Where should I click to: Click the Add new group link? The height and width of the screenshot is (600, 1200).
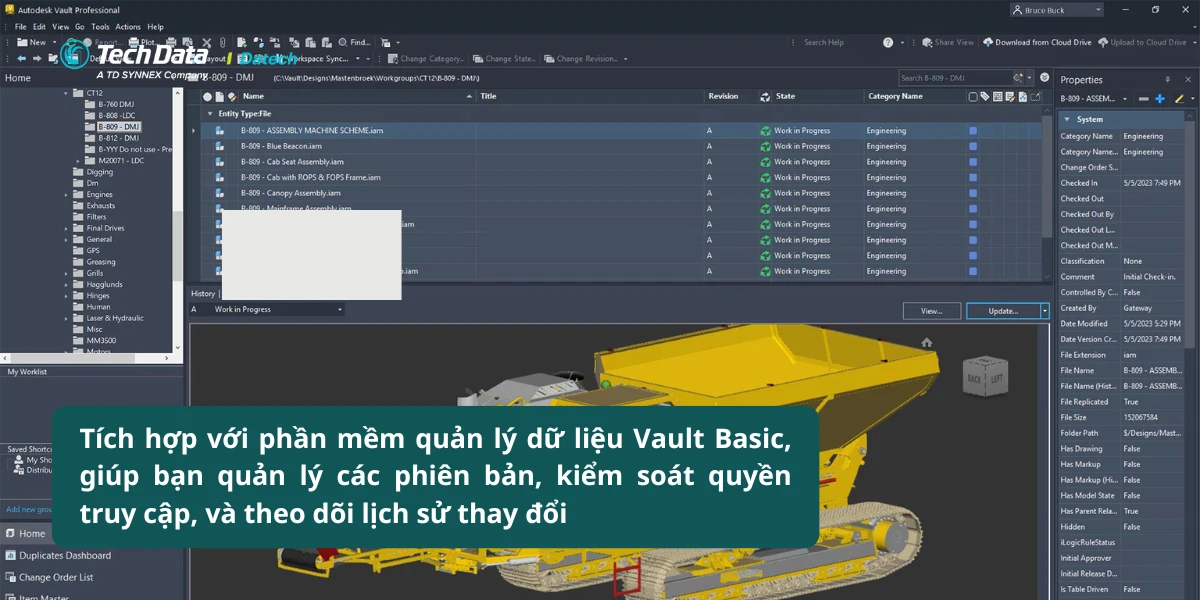pyautogui.click(x=28, y=509)
